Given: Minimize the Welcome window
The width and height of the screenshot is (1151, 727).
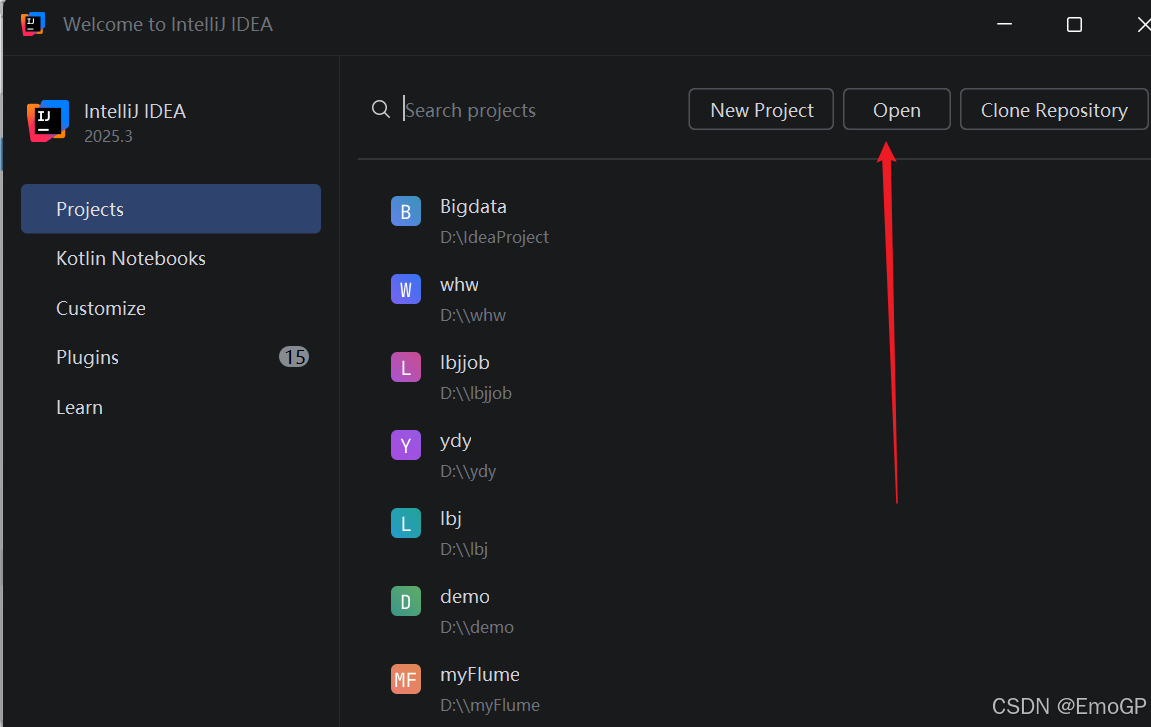Looking at the screenshot, I should click(x=1004, y=24).
